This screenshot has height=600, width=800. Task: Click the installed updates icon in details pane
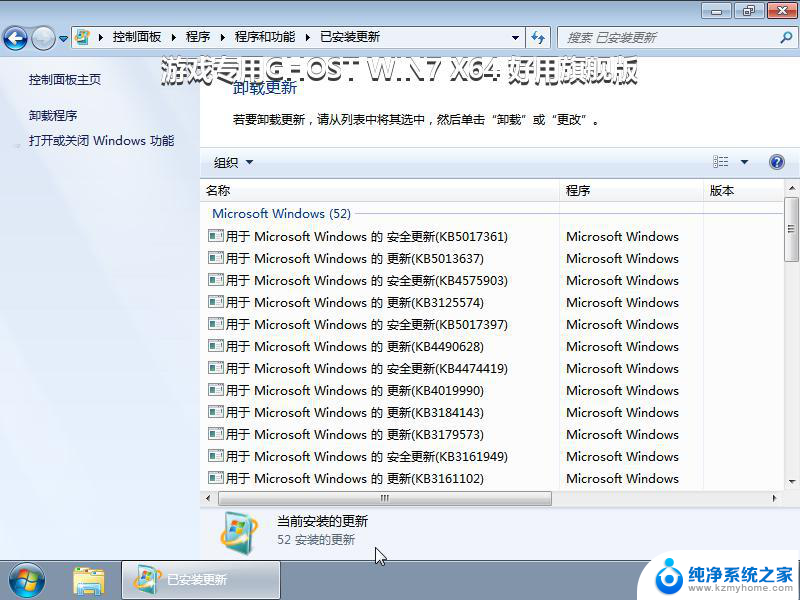239,532
